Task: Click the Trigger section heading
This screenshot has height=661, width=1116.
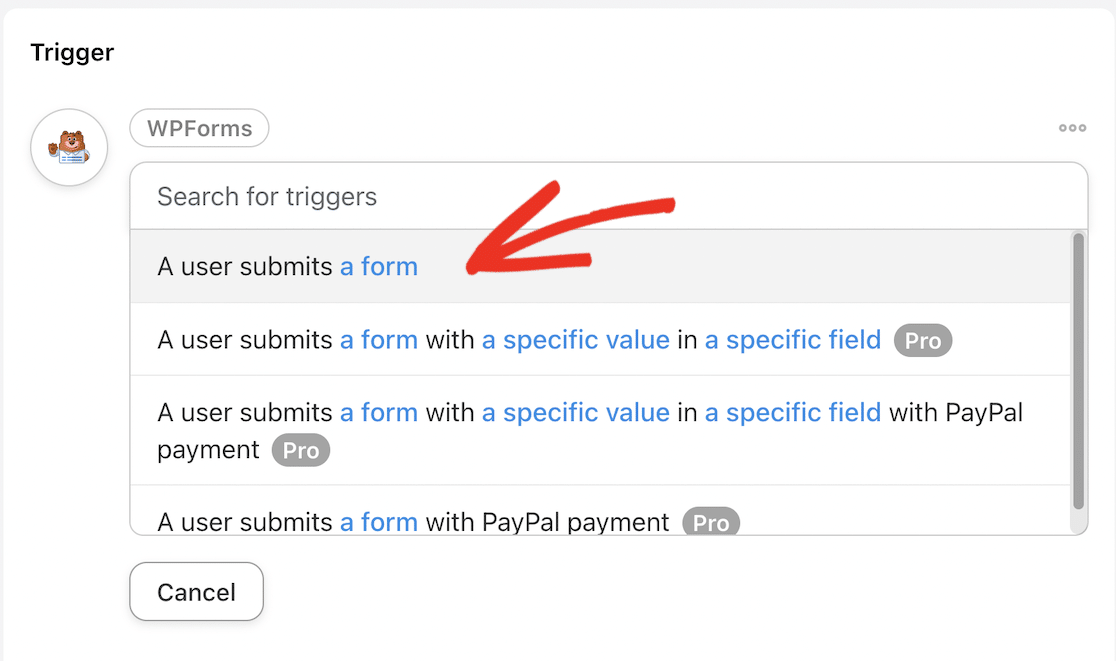Action: (x=72, y=52)
